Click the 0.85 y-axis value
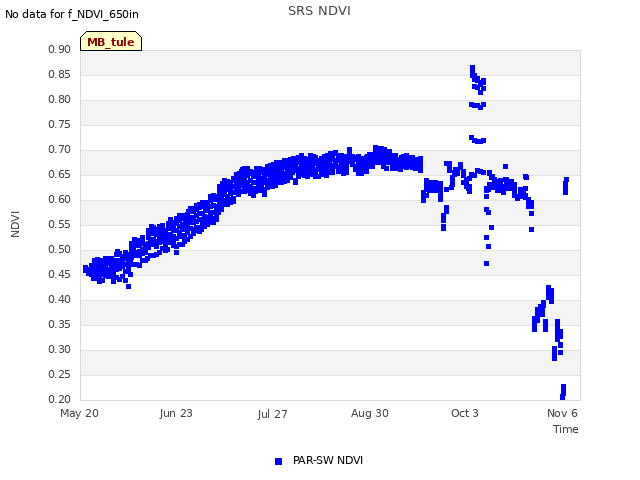This screenshot has height=480, width=640. (60, 74)
